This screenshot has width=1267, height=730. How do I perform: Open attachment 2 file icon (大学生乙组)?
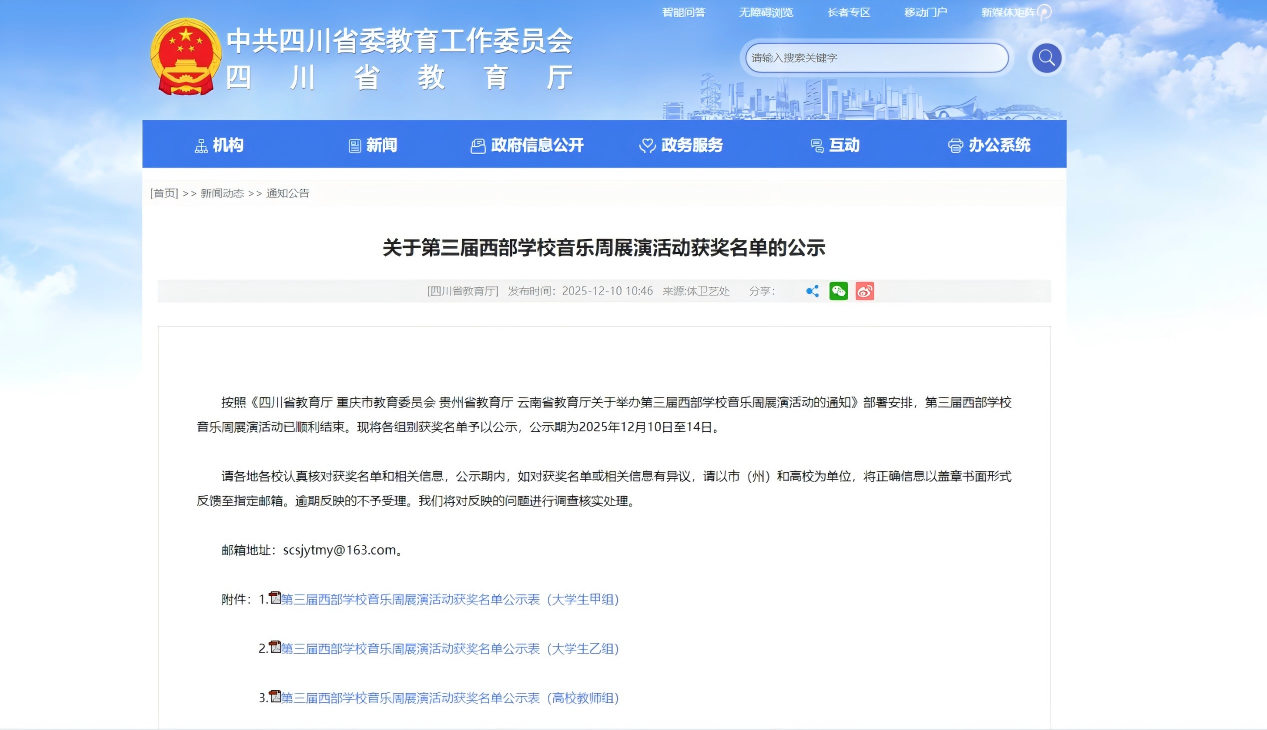pos(275,647)
